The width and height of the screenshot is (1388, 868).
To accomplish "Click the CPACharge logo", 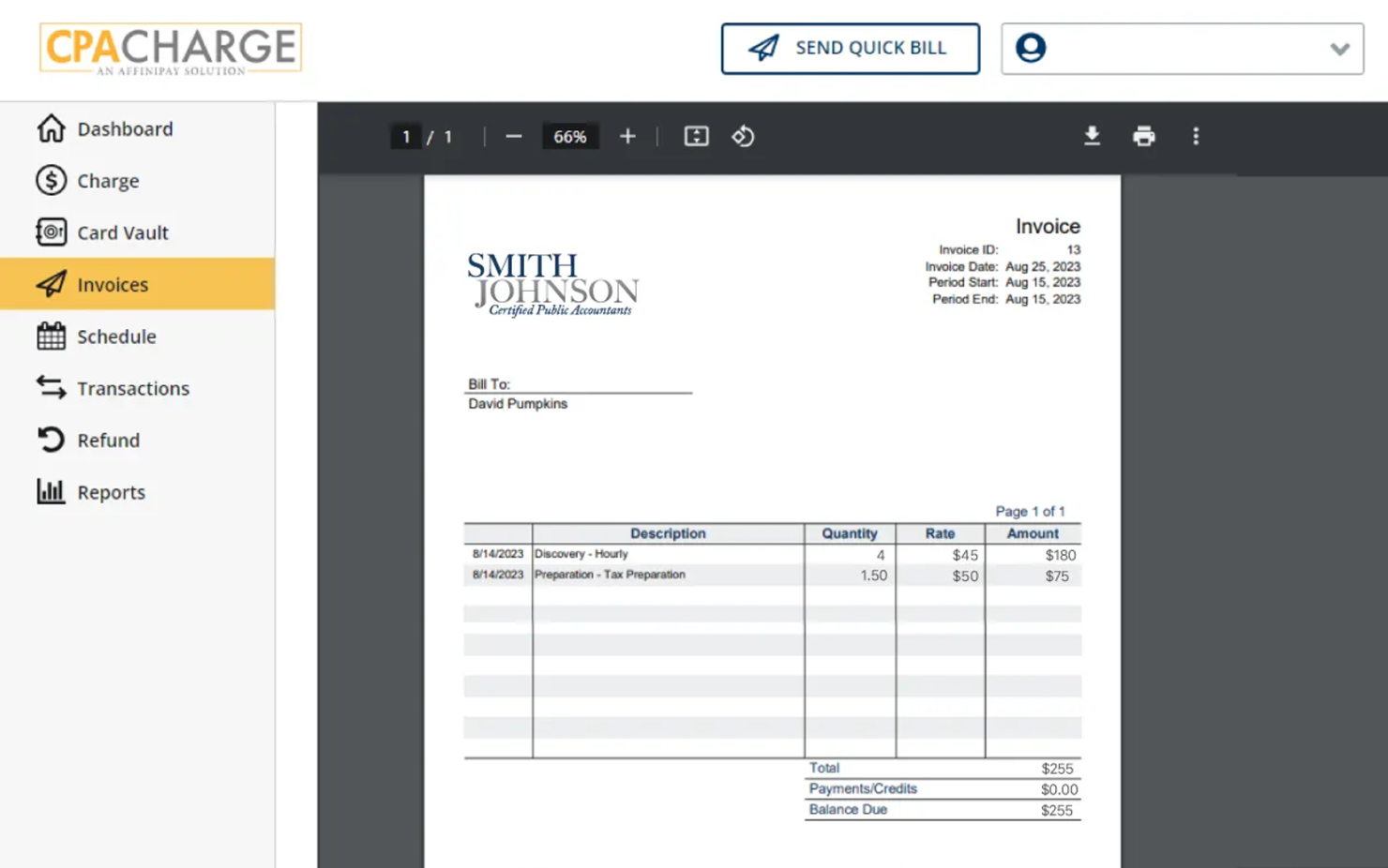I will tap(170, 48).
